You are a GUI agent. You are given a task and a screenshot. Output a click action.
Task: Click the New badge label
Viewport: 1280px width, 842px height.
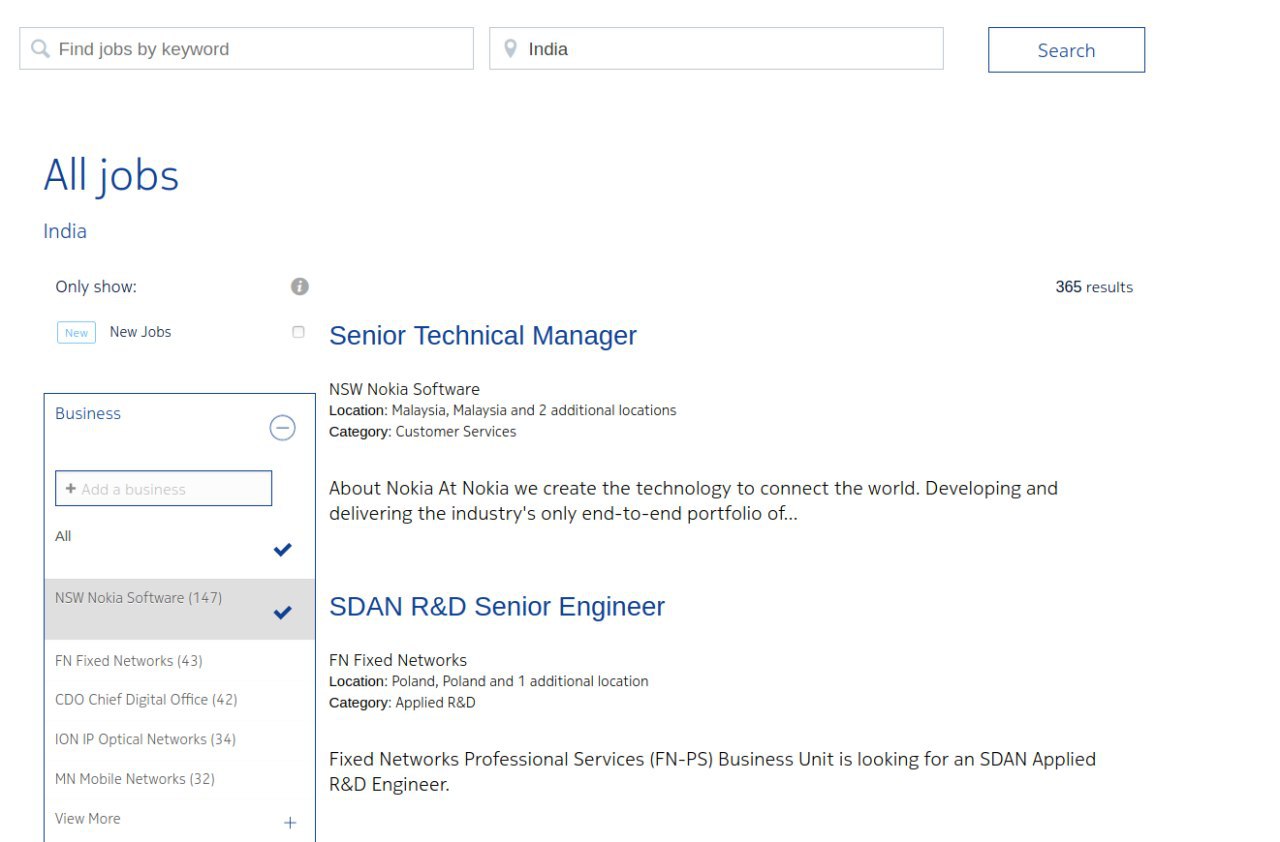tap(76, 333)
